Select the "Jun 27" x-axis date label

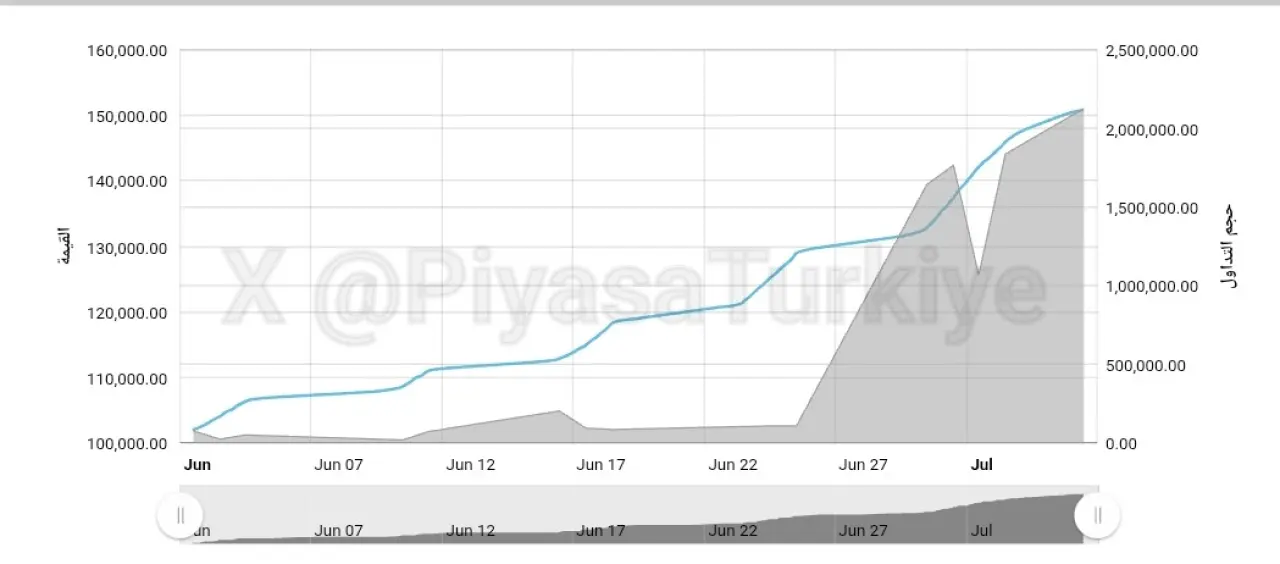[863, 464]
